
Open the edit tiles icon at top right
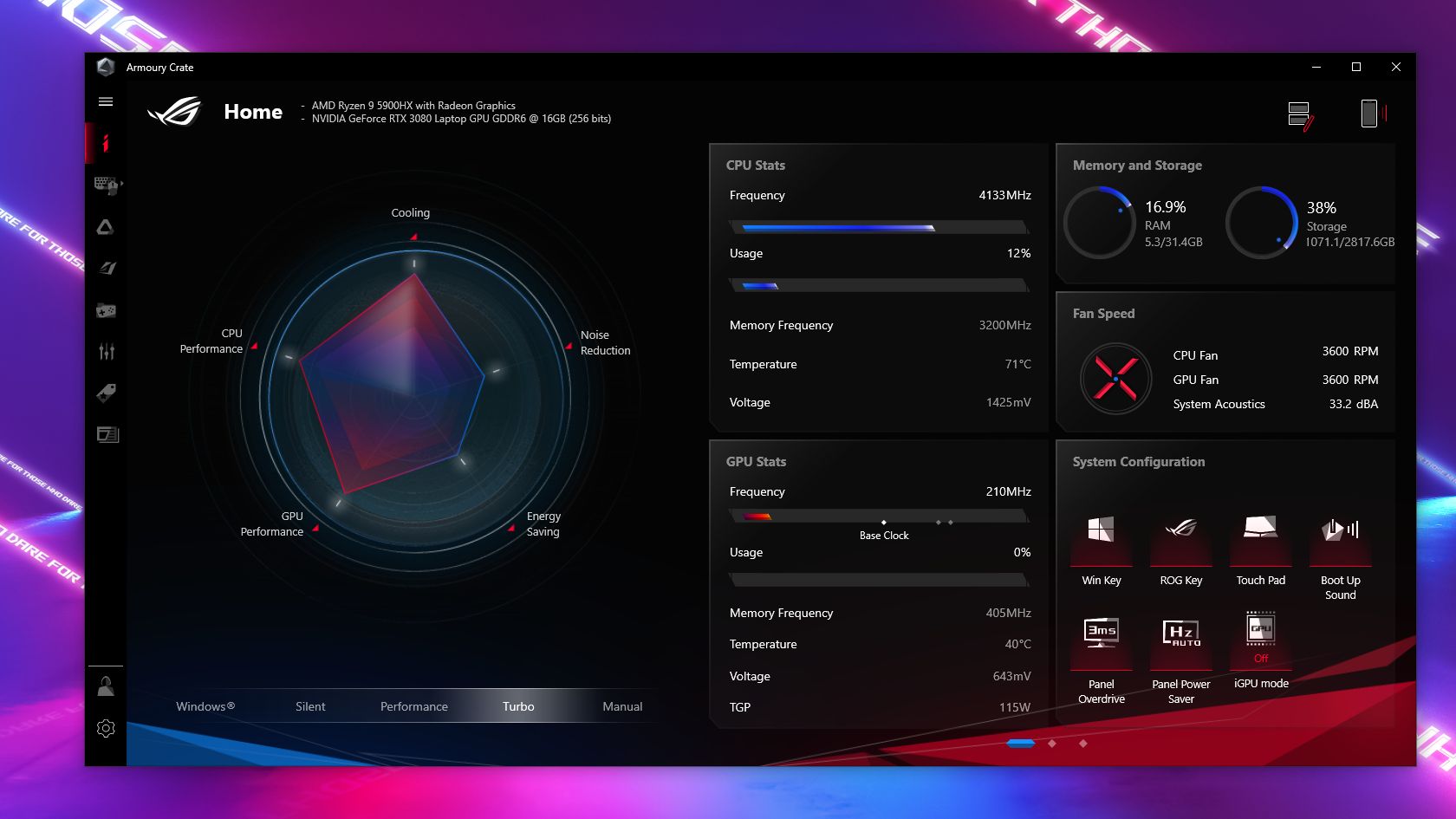point(1299,113)
